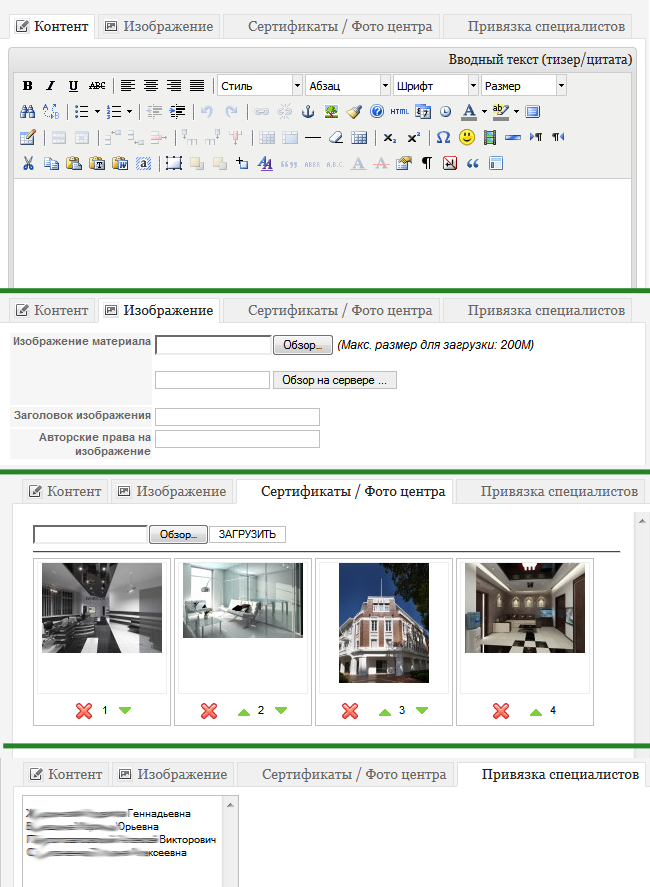
Task: Insert blockquote with the quote marks icon
Action: 472,163
